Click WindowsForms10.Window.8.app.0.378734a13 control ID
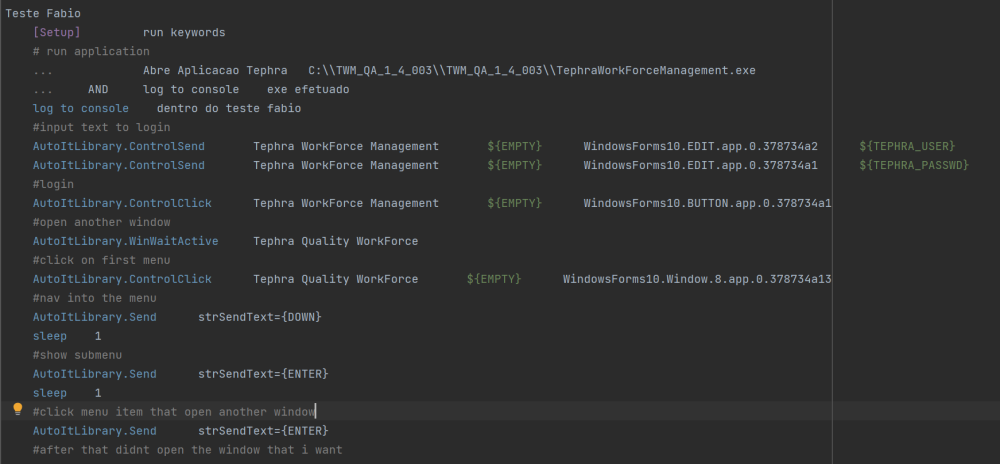1000x464 pixels. point(697,279)
